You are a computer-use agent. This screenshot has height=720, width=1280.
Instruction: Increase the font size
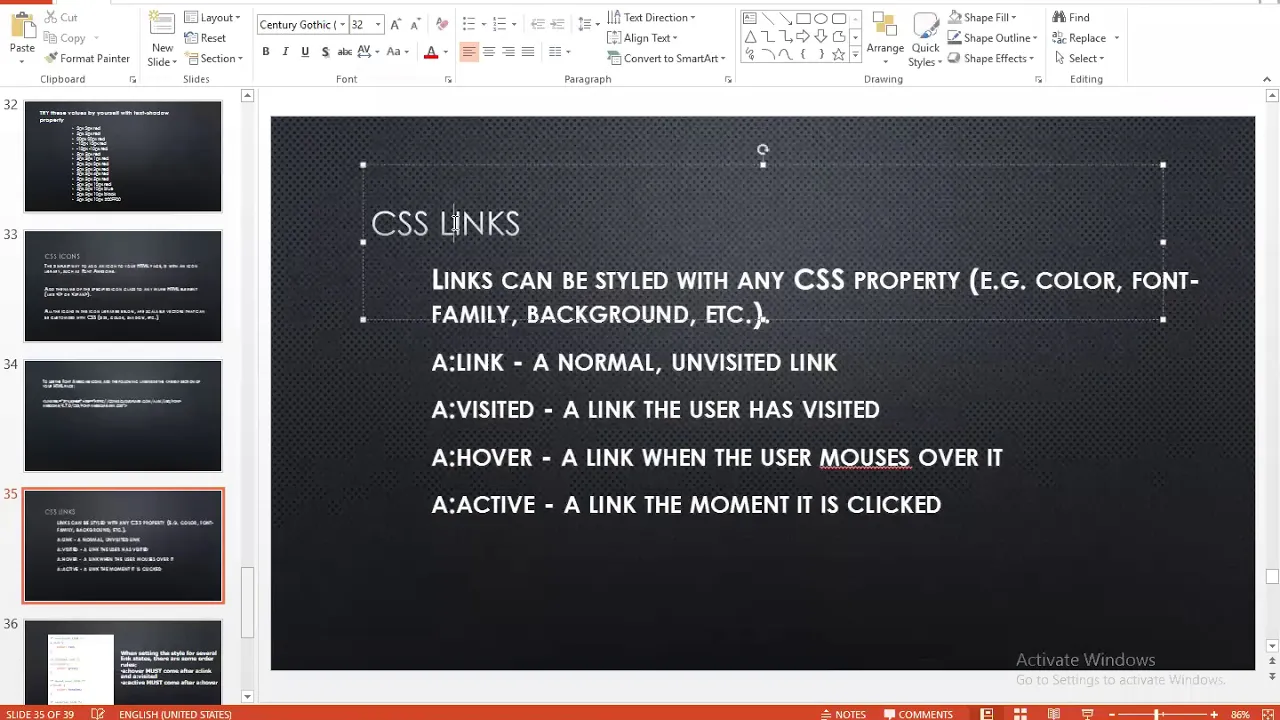coord(396,24)
